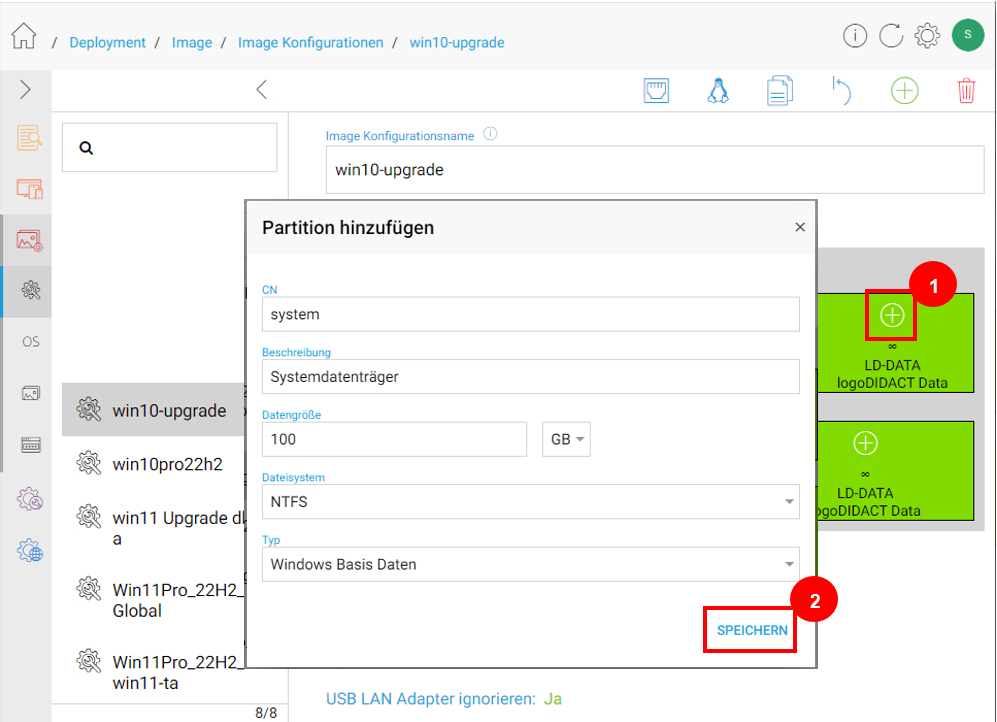Screen dimensions: 997x722
Task: Select win10pro22h2 in configuration list
Action: pyautogui.click(x=153, y=464)
